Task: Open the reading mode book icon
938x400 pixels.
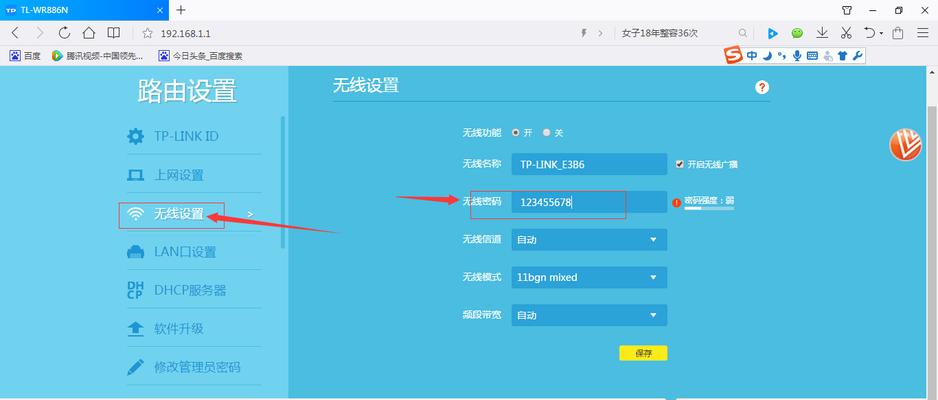Action: [x=113, y=33]
